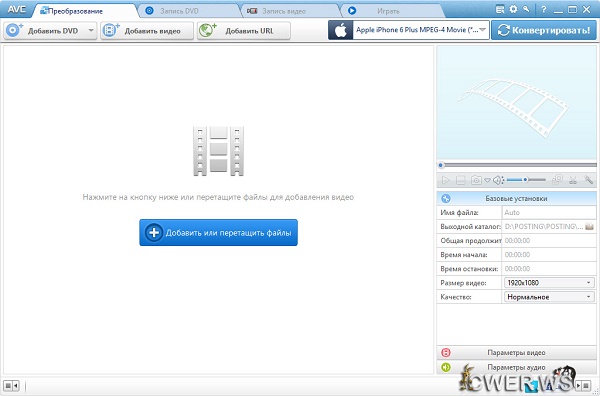Click the Apple device logo icon
Viewport: 600px width, 396px height.
340,30
